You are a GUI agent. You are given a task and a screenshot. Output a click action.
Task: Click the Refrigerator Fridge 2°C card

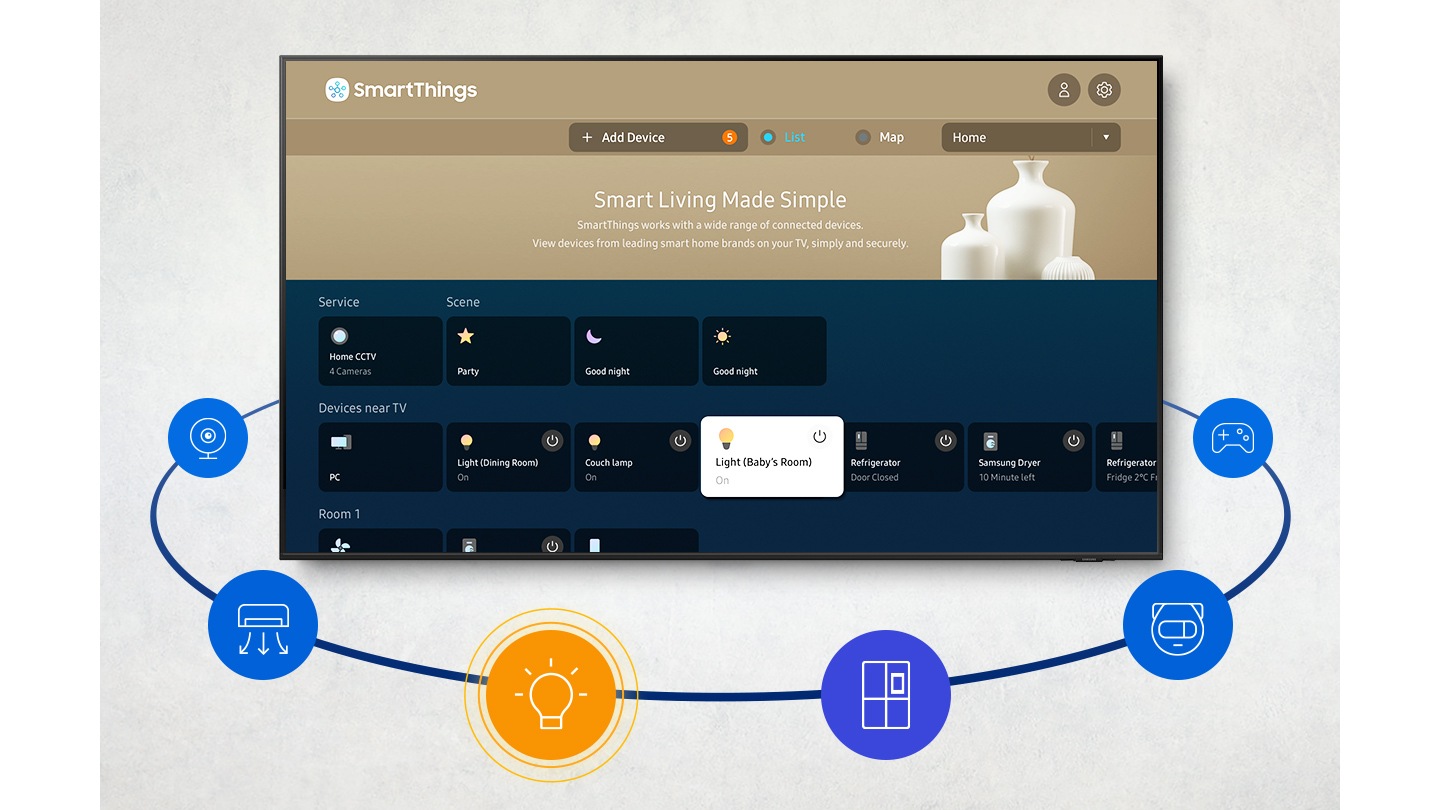click(x=1127, y=457)
